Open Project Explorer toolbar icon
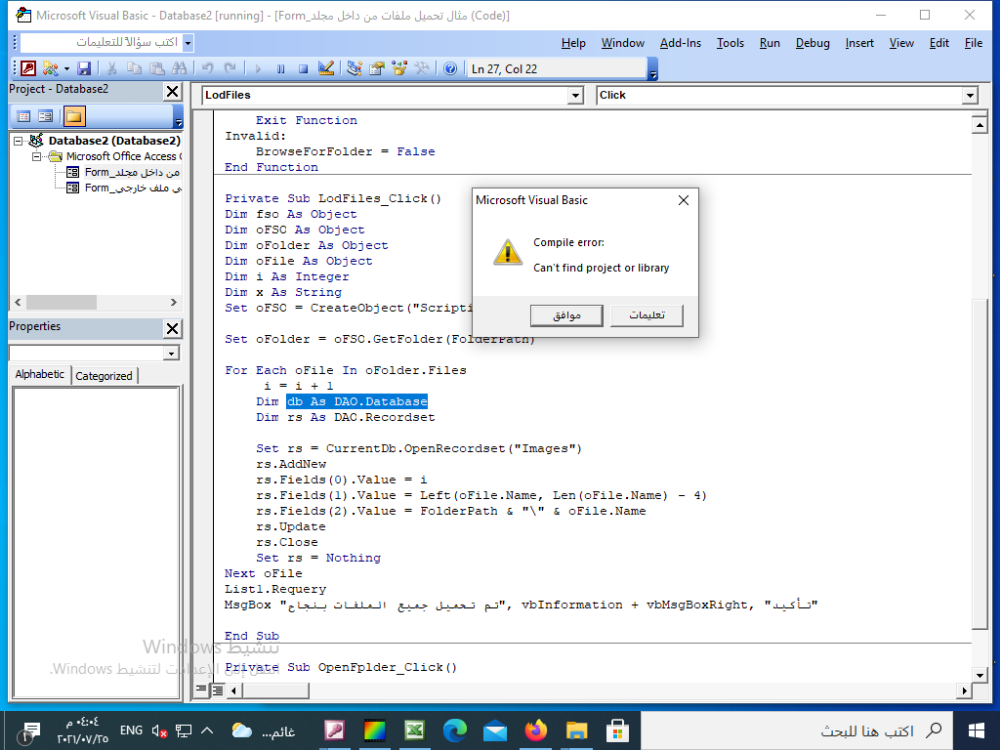 354,68
